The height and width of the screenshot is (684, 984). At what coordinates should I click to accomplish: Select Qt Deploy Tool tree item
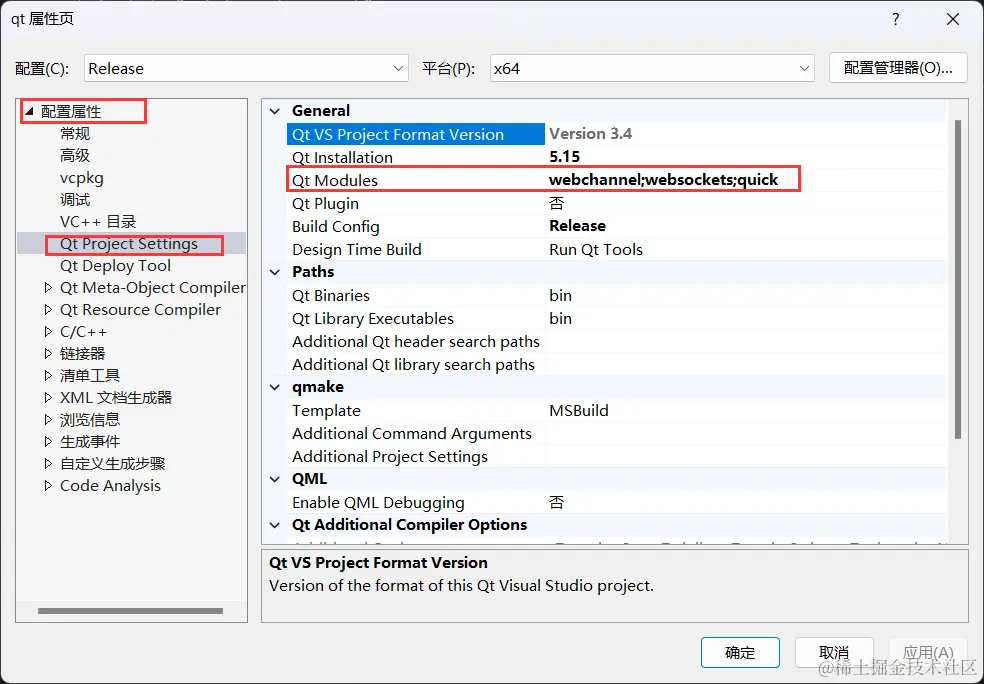115,265
